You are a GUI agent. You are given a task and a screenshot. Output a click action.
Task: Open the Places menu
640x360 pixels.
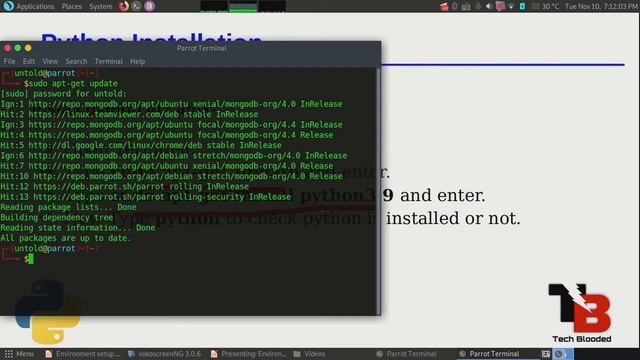(x=71, y=7)
